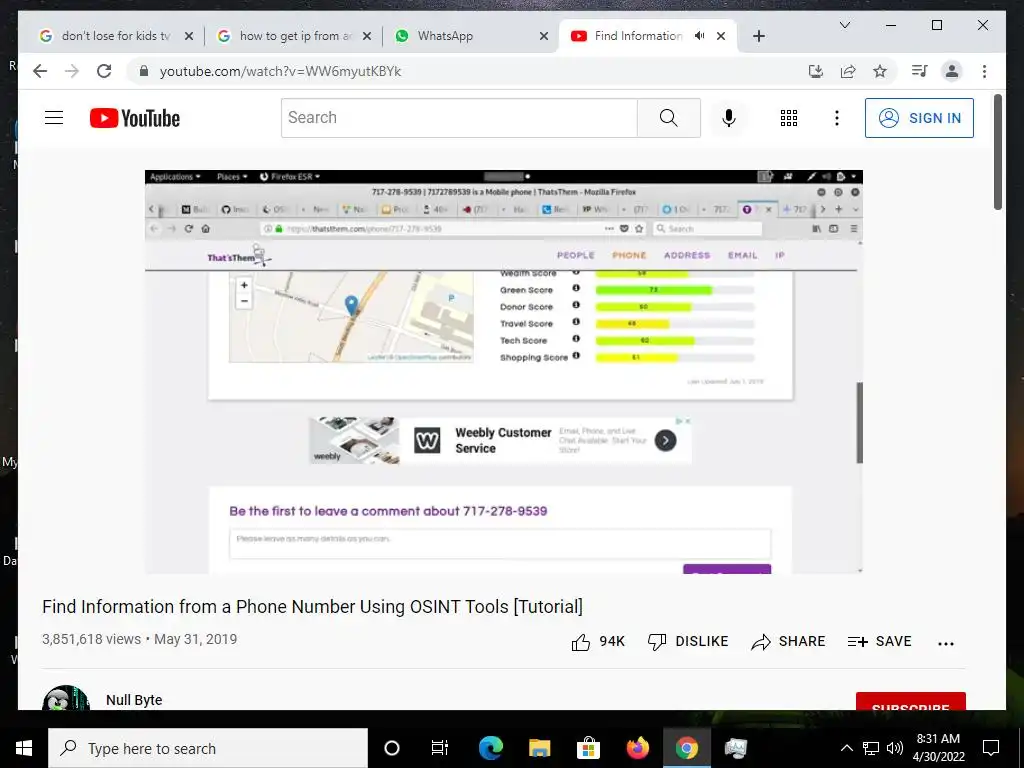
Task: Show hidden tray icons chevron
Action: click(846, 748)
